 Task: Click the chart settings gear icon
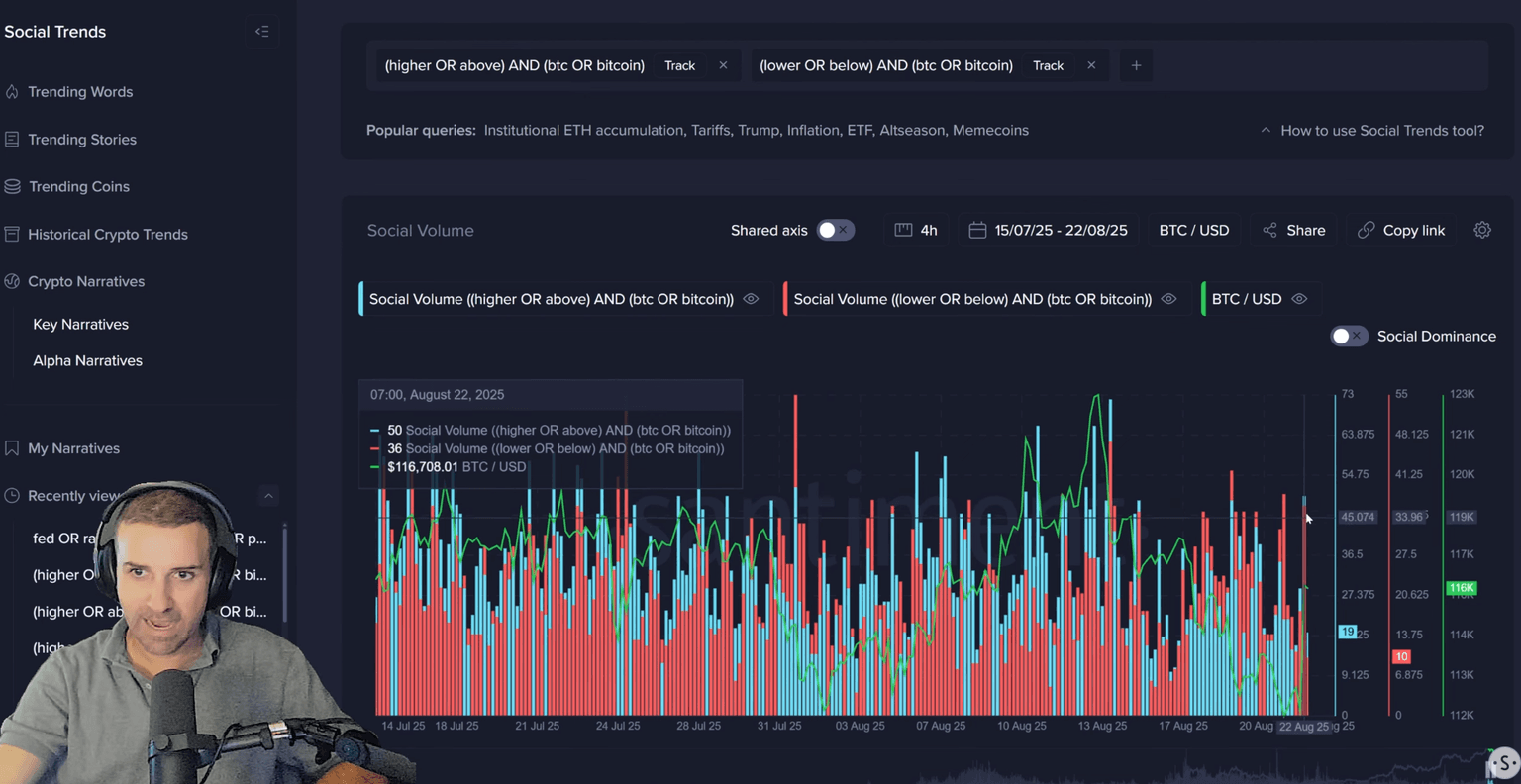[x=1481, y=230]
